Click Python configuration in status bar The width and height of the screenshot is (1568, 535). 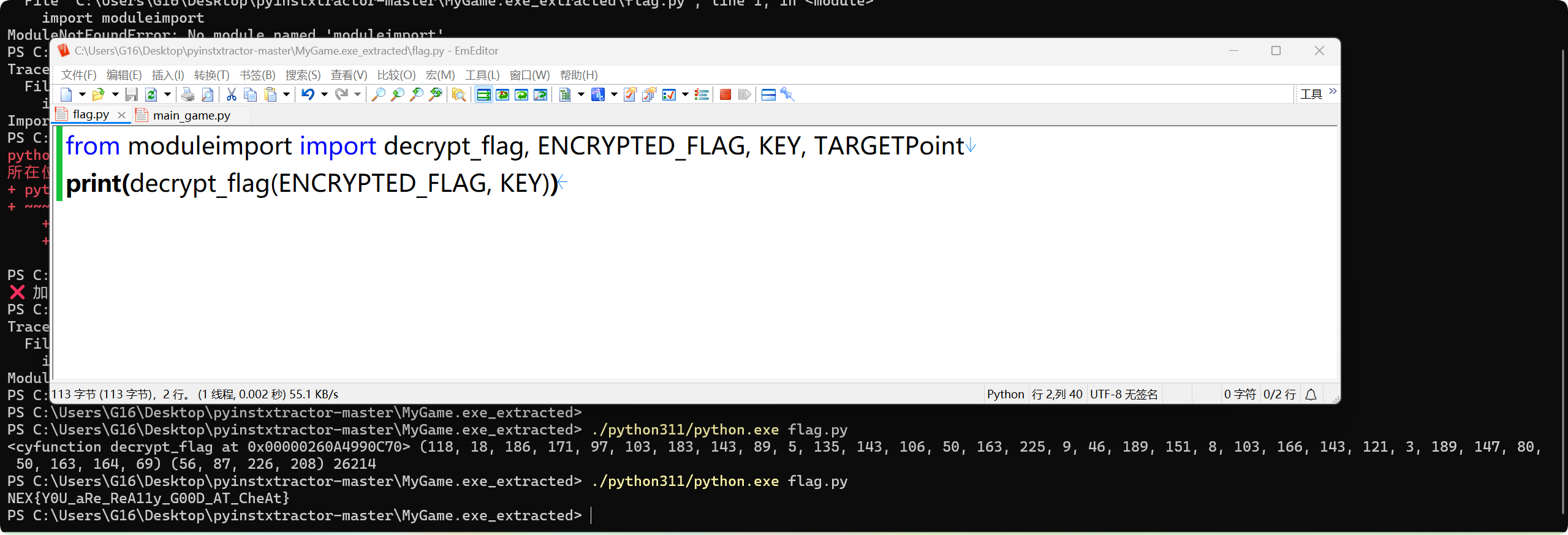[x=1005, y=394]
